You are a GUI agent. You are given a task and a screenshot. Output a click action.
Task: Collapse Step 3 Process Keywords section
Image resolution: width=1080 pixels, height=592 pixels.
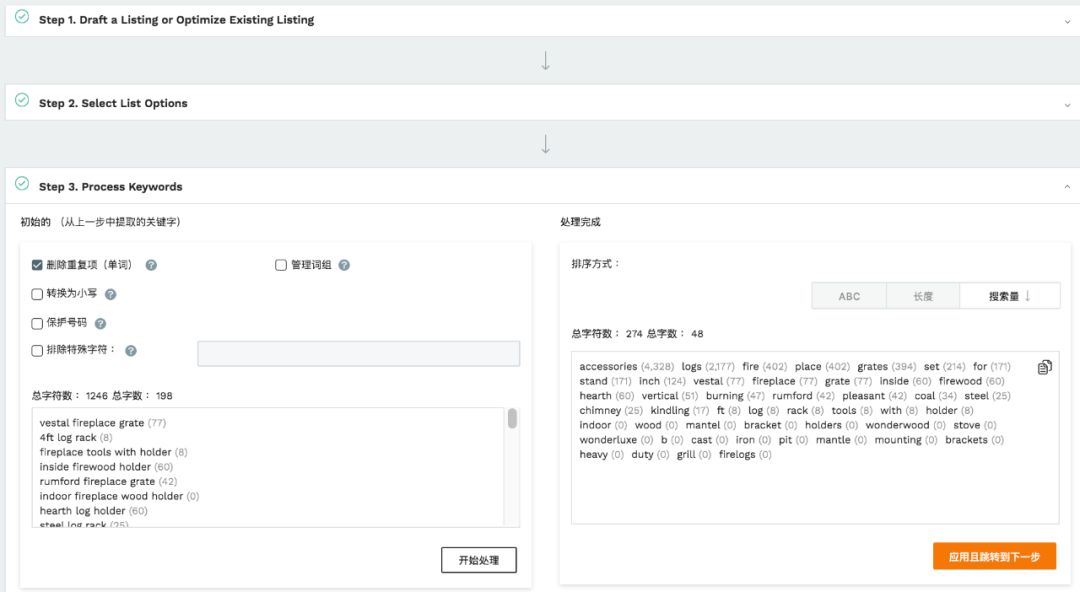(1067, 187)
